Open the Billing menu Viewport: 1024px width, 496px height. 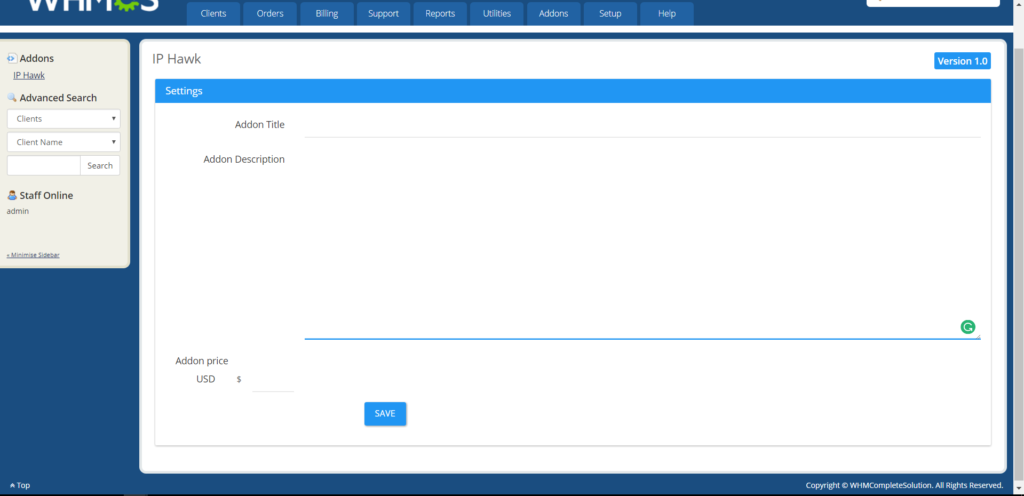[x=327, y=14]
